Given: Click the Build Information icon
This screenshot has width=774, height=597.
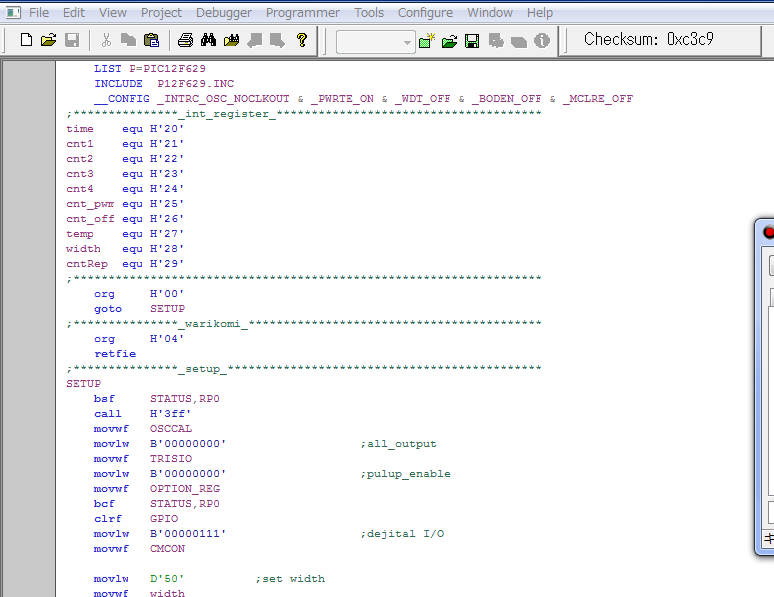Looking at the screenshot, I should click(x=542, y=41).
